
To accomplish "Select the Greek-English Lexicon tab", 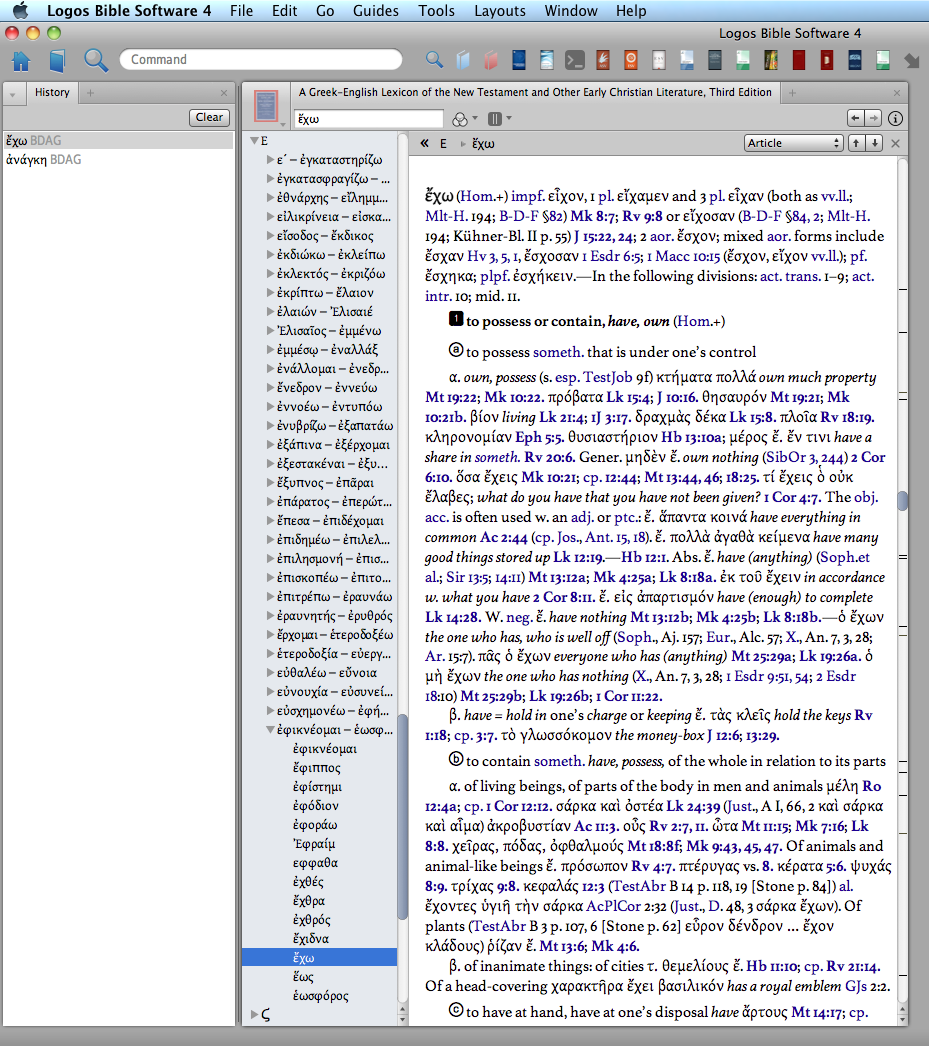I will pyautogui.click(x=535, y=92).
